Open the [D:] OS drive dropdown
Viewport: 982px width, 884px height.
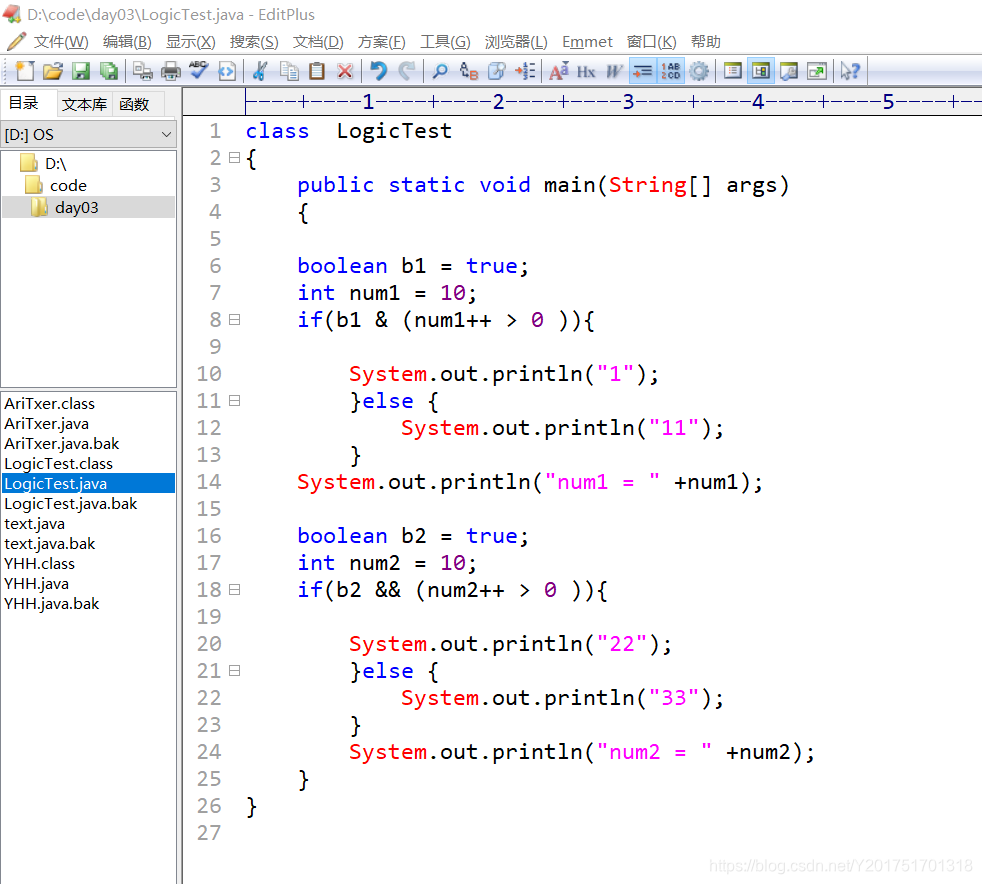(x=88, y=135)
